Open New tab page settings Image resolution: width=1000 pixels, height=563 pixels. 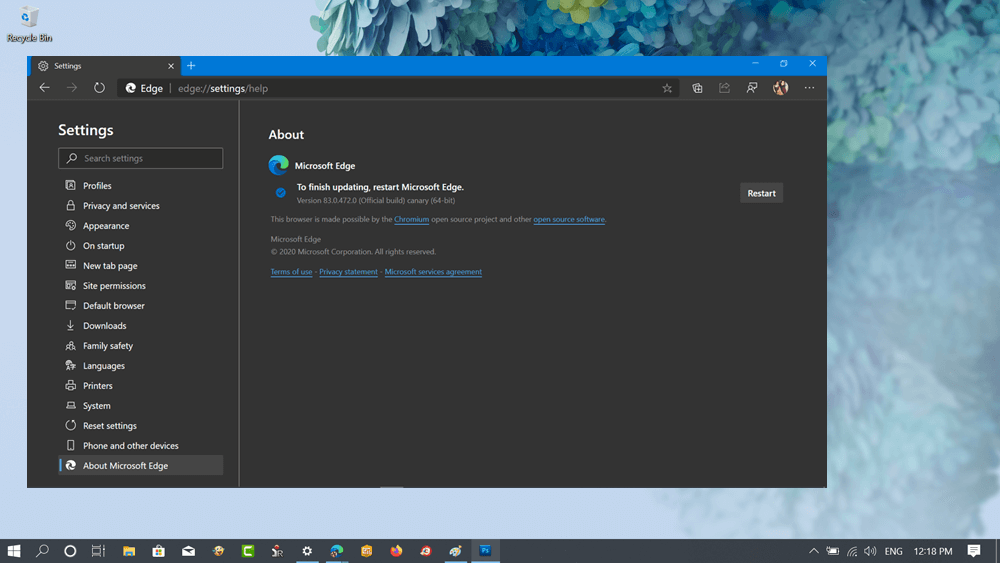[140, 265]
